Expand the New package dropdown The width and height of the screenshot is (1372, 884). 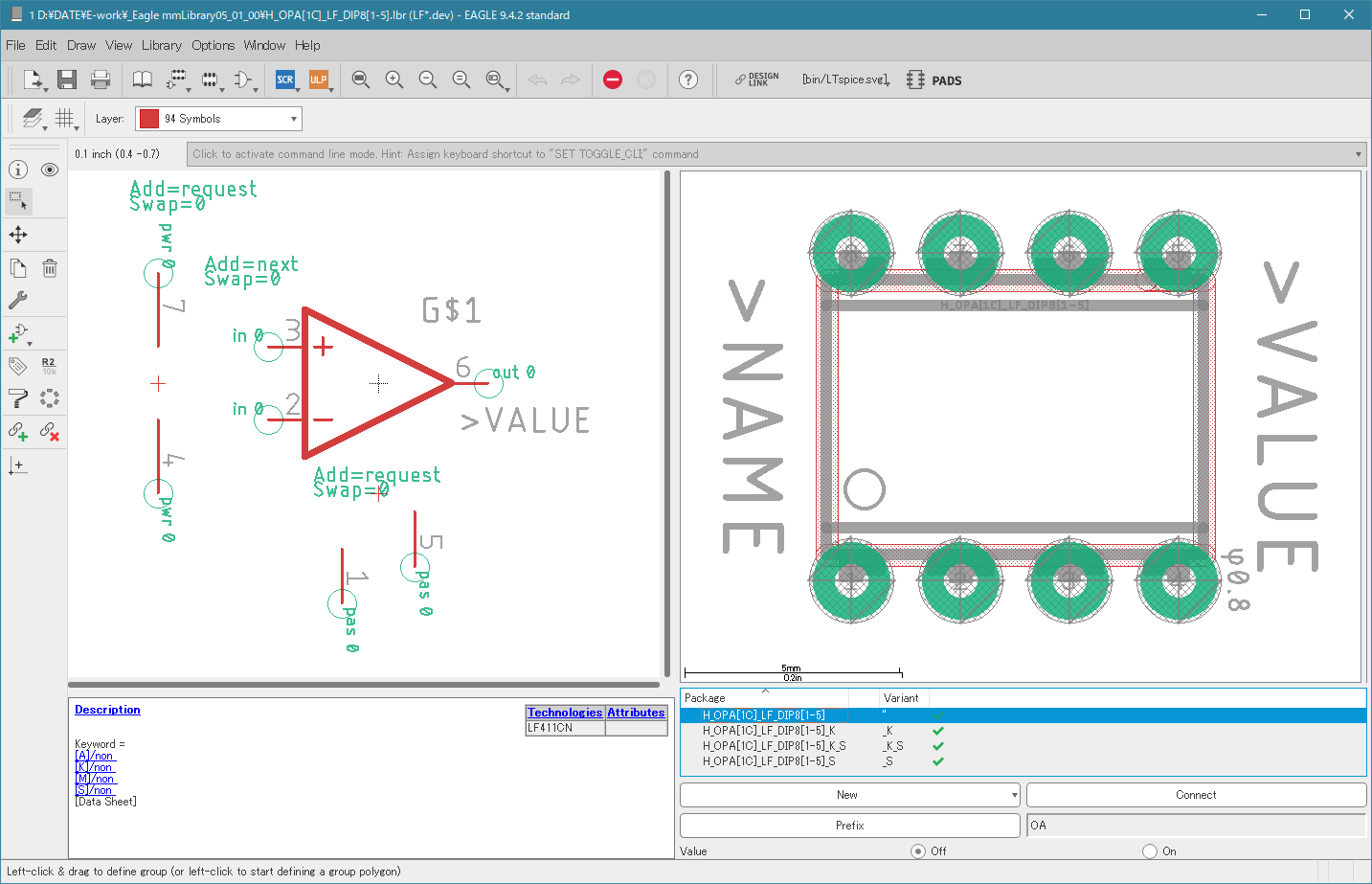point(1014,795)
